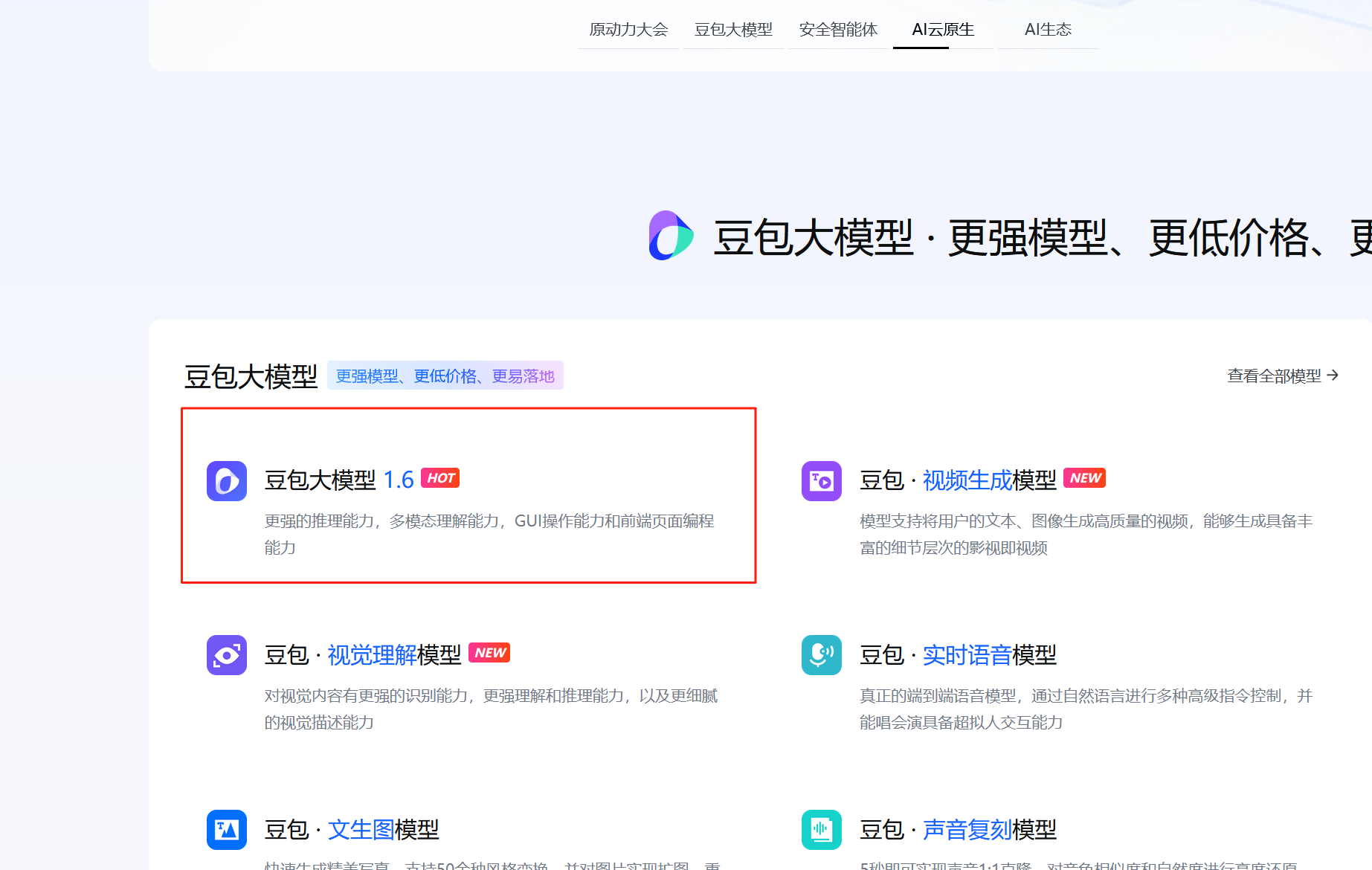Click the description starting 模型支持将用户的文本
This screenshot has height=870, width=1372.
(x=1086, y=534)
